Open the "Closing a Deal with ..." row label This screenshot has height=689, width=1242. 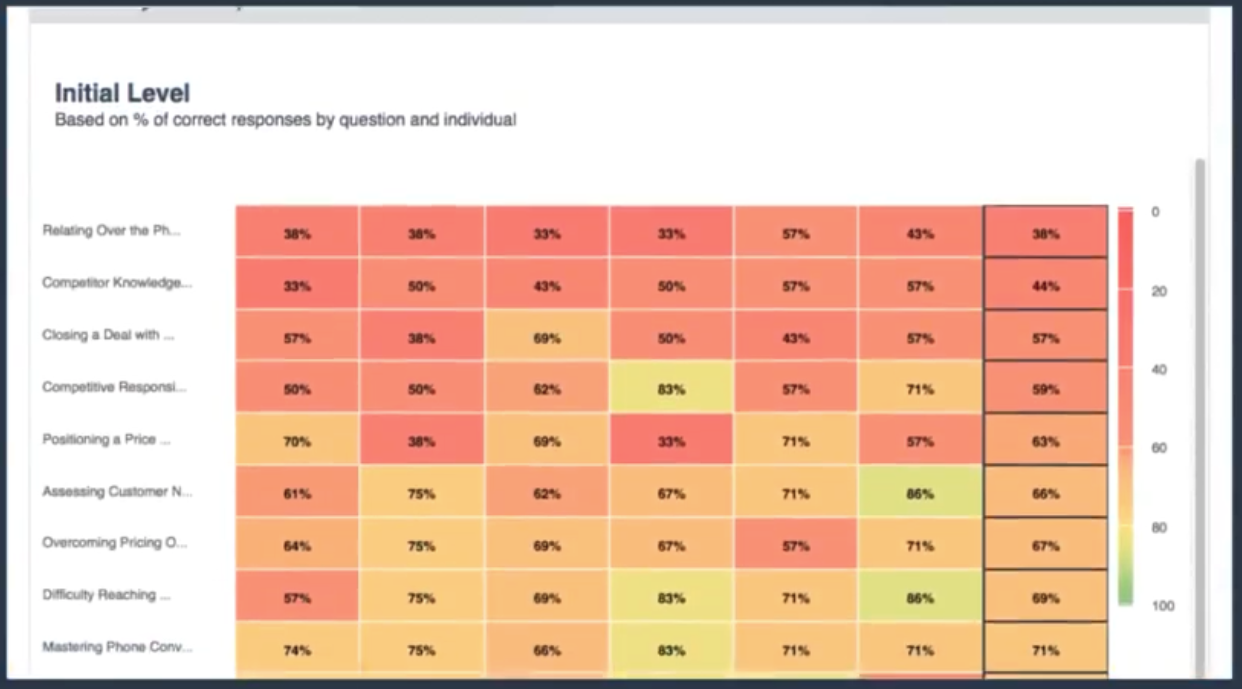[108, 335]
